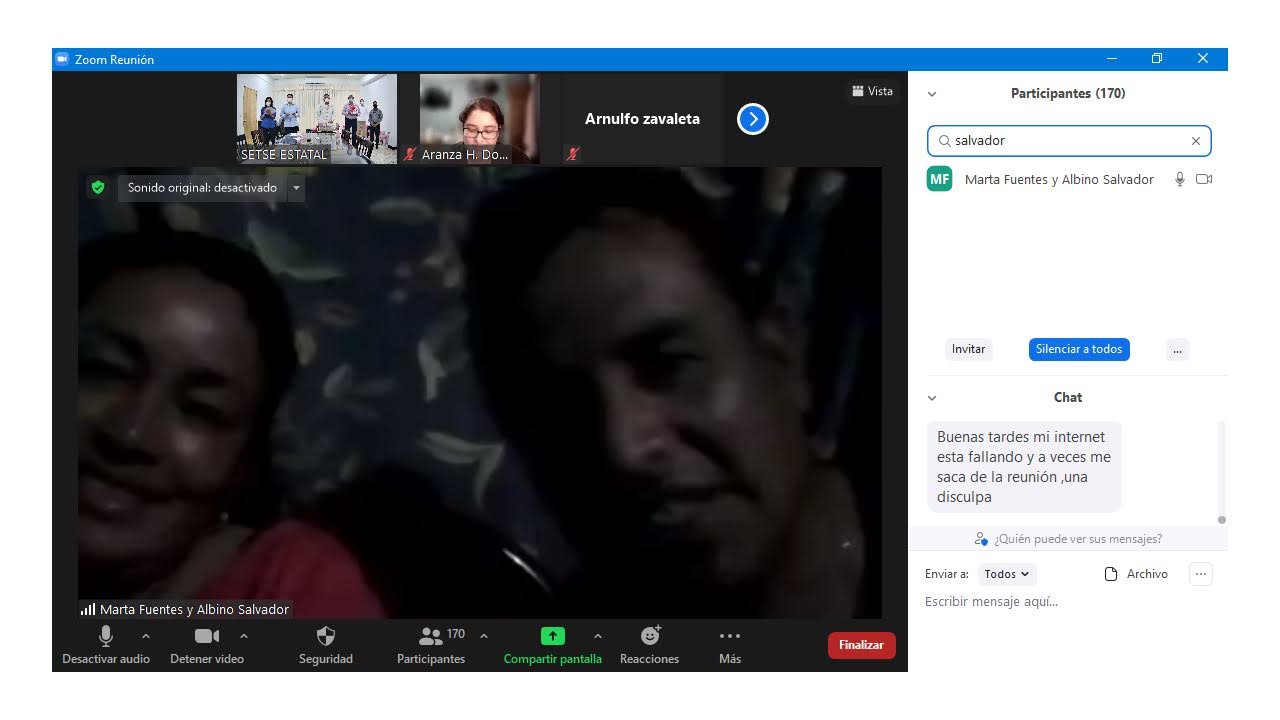Image resolution: width=1280 pixels, height=720 pixels.
Task: Click the Archivo attach file button
Action: (x=1136, y=574)
